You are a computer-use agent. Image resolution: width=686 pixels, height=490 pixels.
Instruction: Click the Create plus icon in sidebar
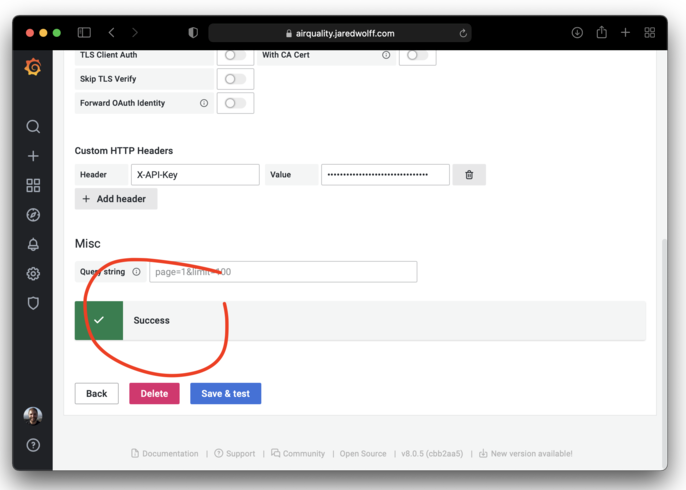click(33, 156)
